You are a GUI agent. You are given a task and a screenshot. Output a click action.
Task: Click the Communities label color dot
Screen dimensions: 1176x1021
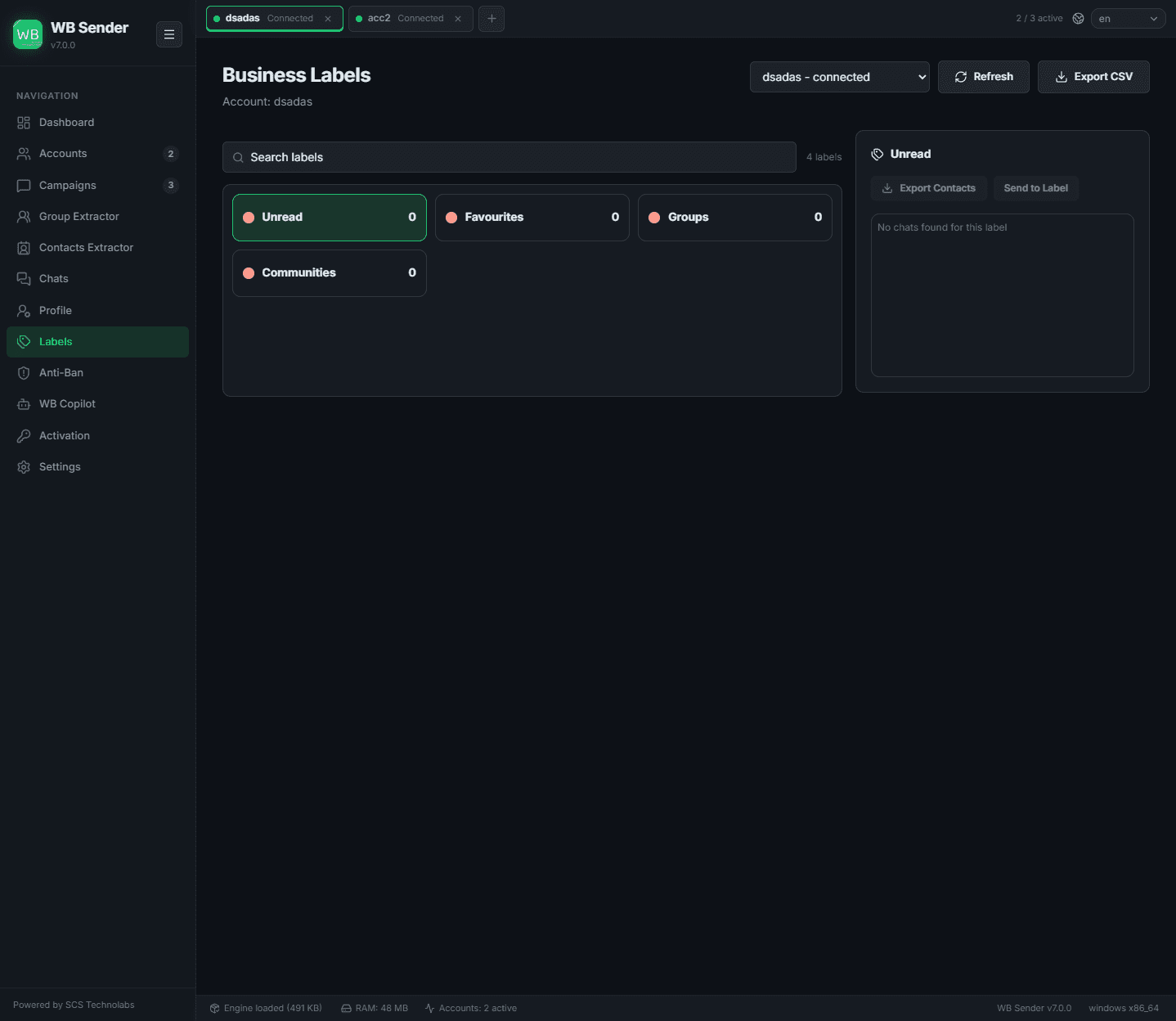pyautogui.click(x=249, y=273)
